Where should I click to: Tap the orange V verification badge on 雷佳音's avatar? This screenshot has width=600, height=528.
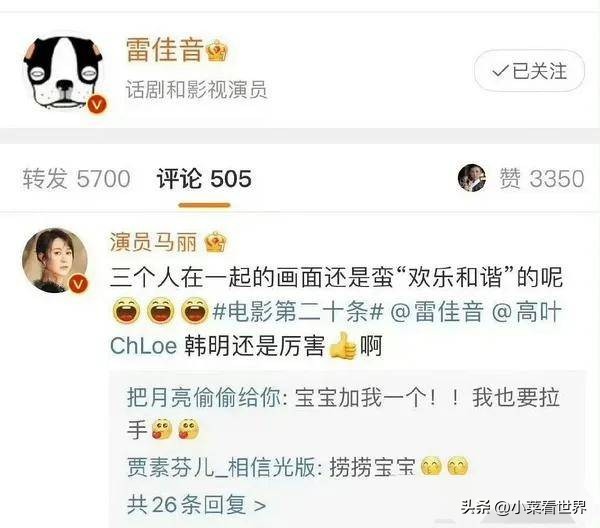coord(96,104)
